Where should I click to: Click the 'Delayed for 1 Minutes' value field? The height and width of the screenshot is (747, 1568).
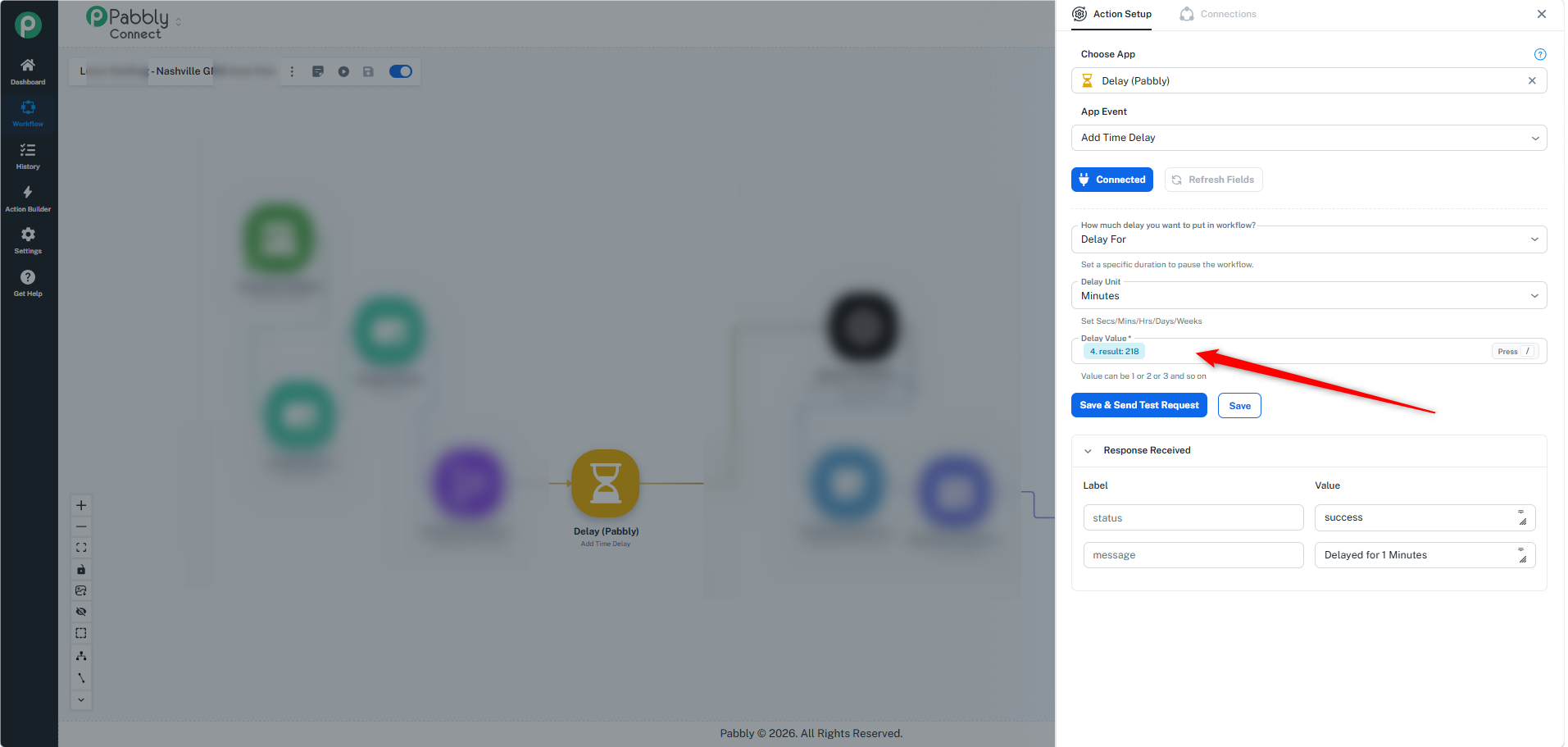(1425, 555)
